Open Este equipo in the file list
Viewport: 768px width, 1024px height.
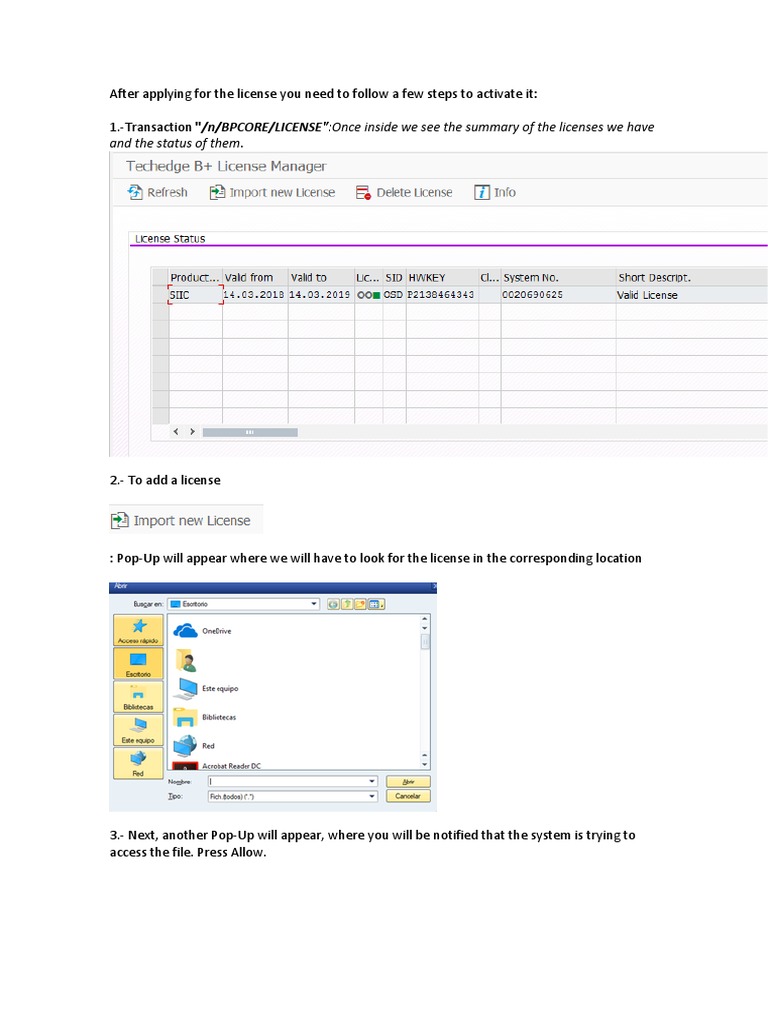[x=206, y=688]
